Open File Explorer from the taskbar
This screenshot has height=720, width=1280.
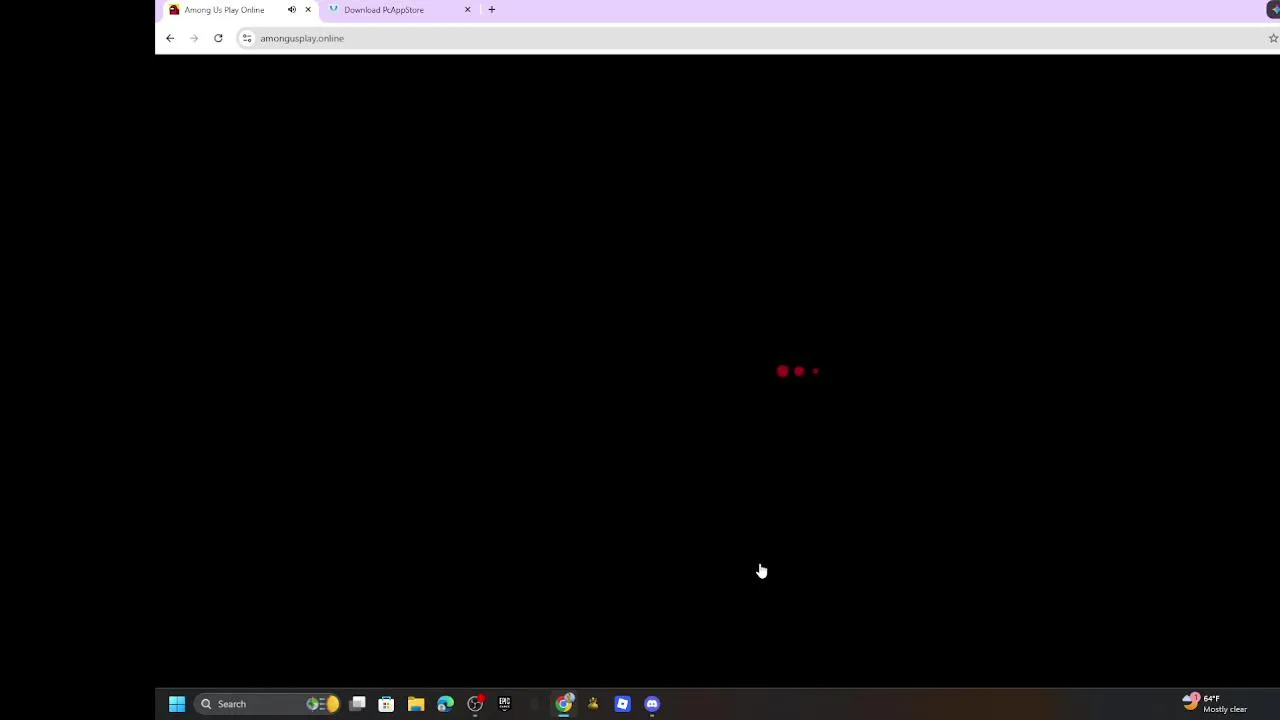pos(416,704)
